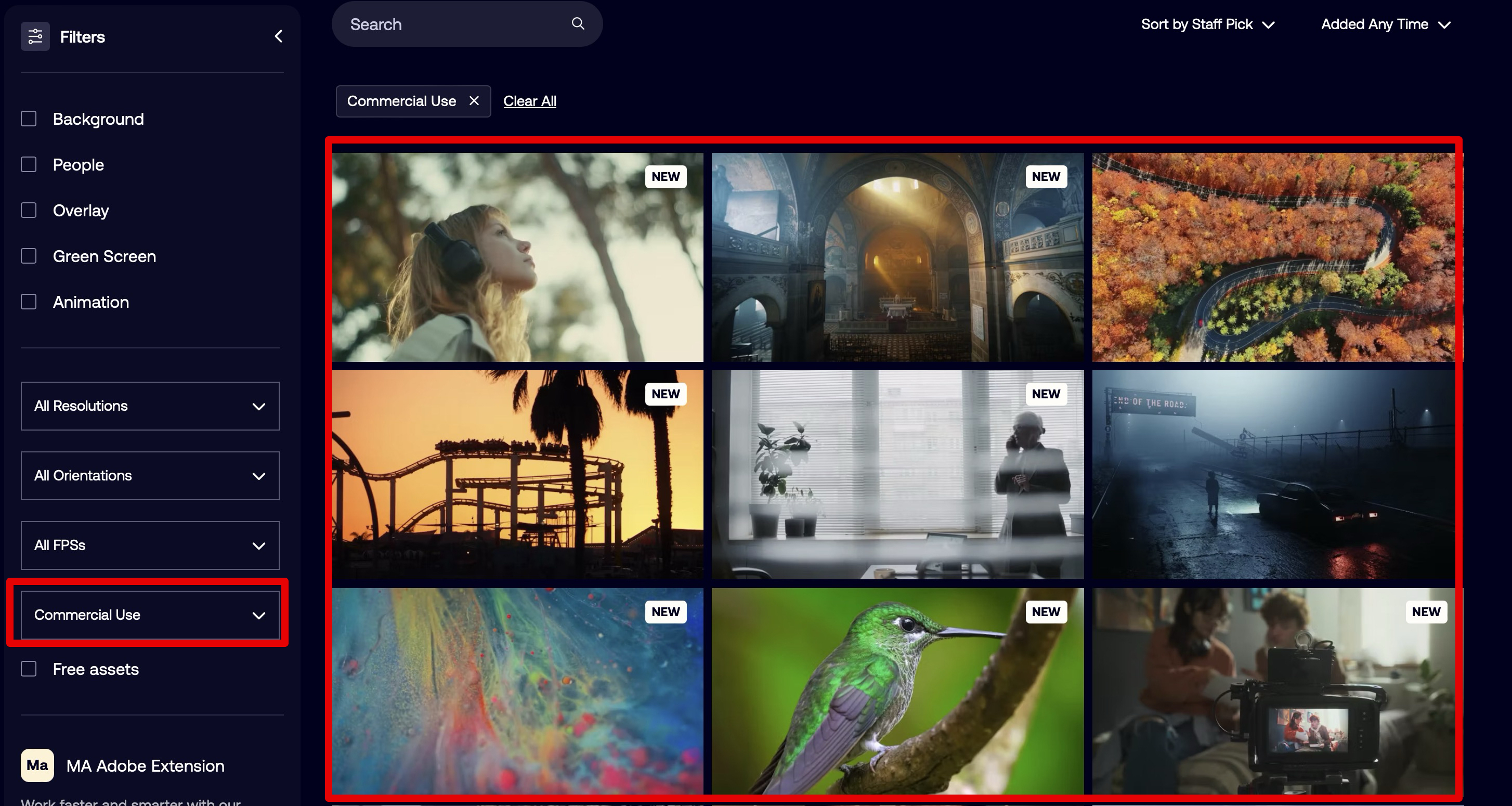Enable the Background checkbox
This screenshot has height=806, width=1512.
(29, 119)
